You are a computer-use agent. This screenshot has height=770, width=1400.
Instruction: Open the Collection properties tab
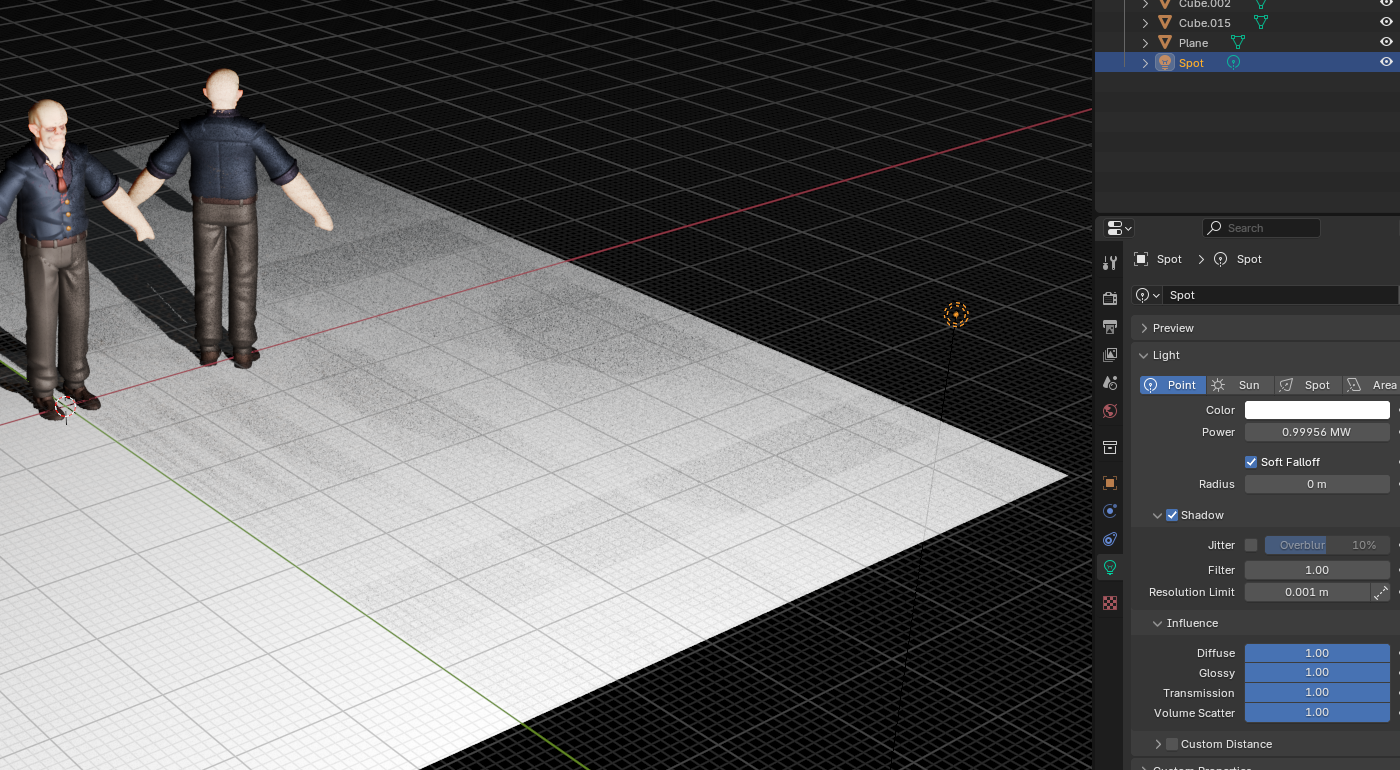click(1109, 447)
